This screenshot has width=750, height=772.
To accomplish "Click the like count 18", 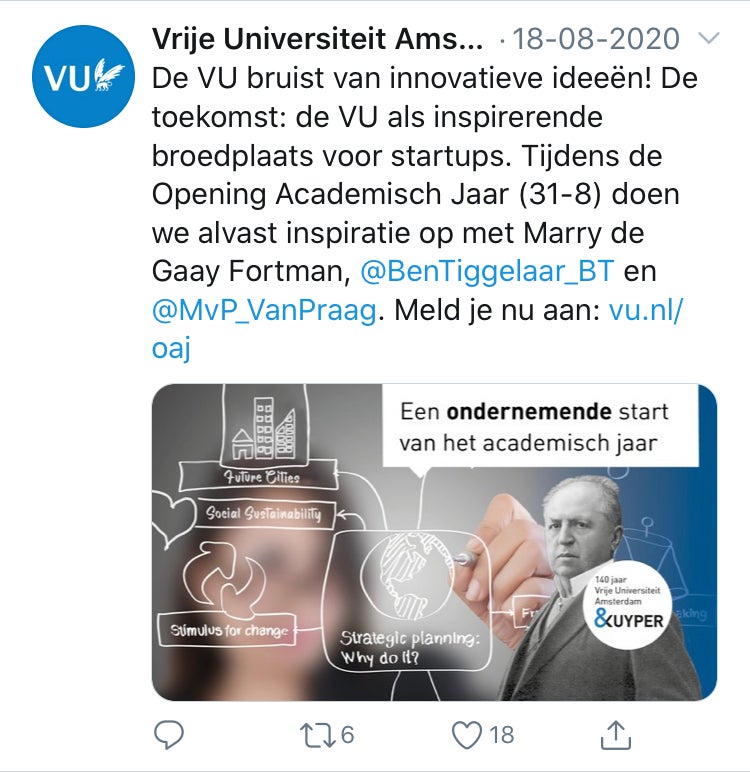I will (502, 735).
